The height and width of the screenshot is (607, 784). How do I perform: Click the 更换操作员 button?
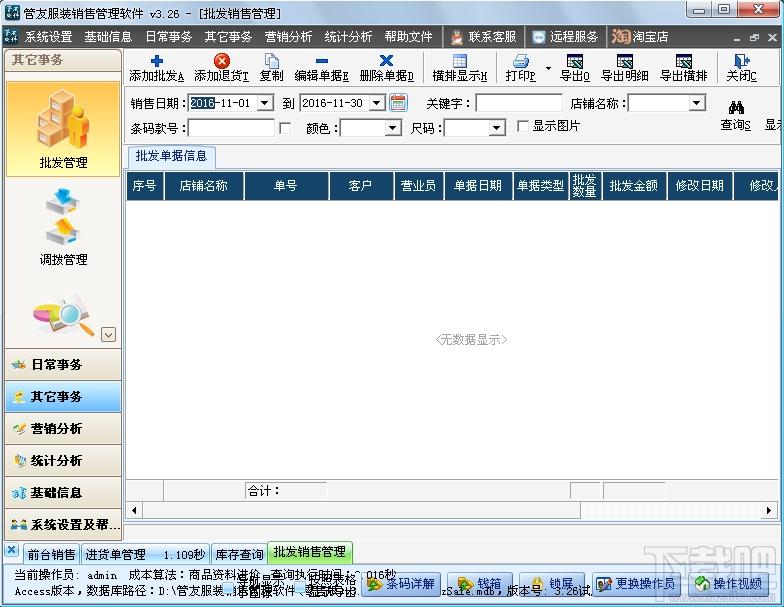pos(636,584)
